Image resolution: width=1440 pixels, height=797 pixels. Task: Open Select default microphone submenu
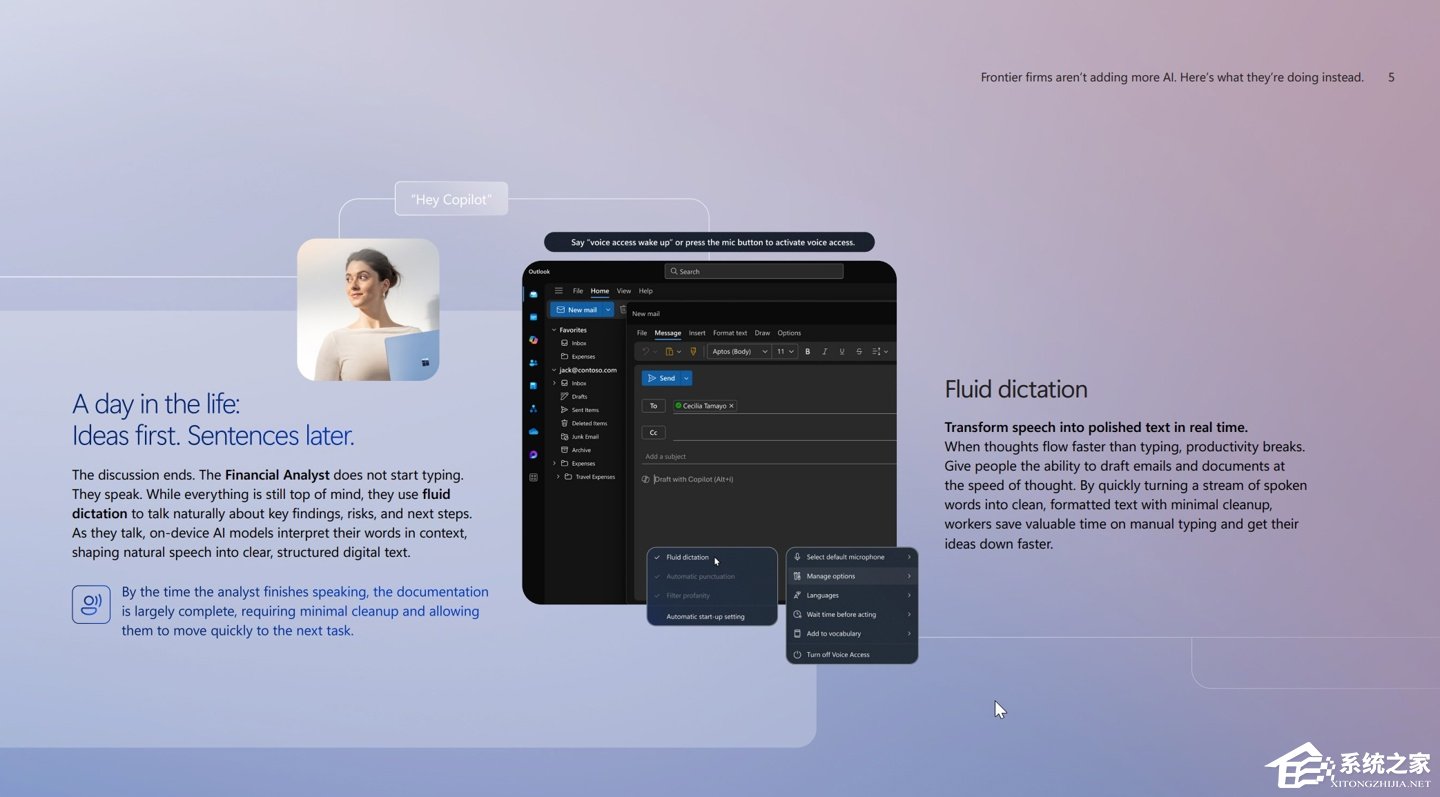852,557
